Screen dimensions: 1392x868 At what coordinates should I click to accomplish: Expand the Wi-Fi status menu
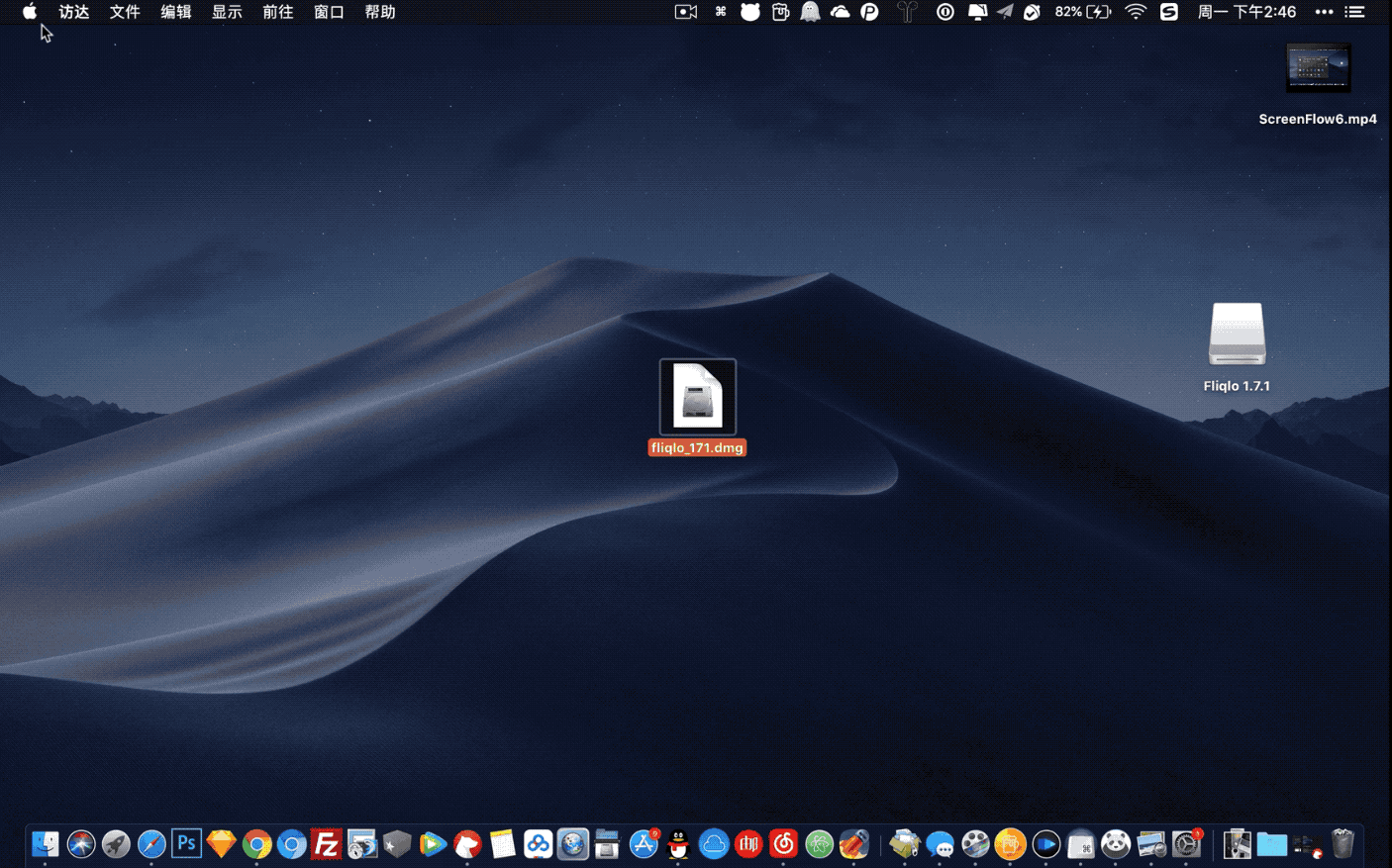(1136, 12)
